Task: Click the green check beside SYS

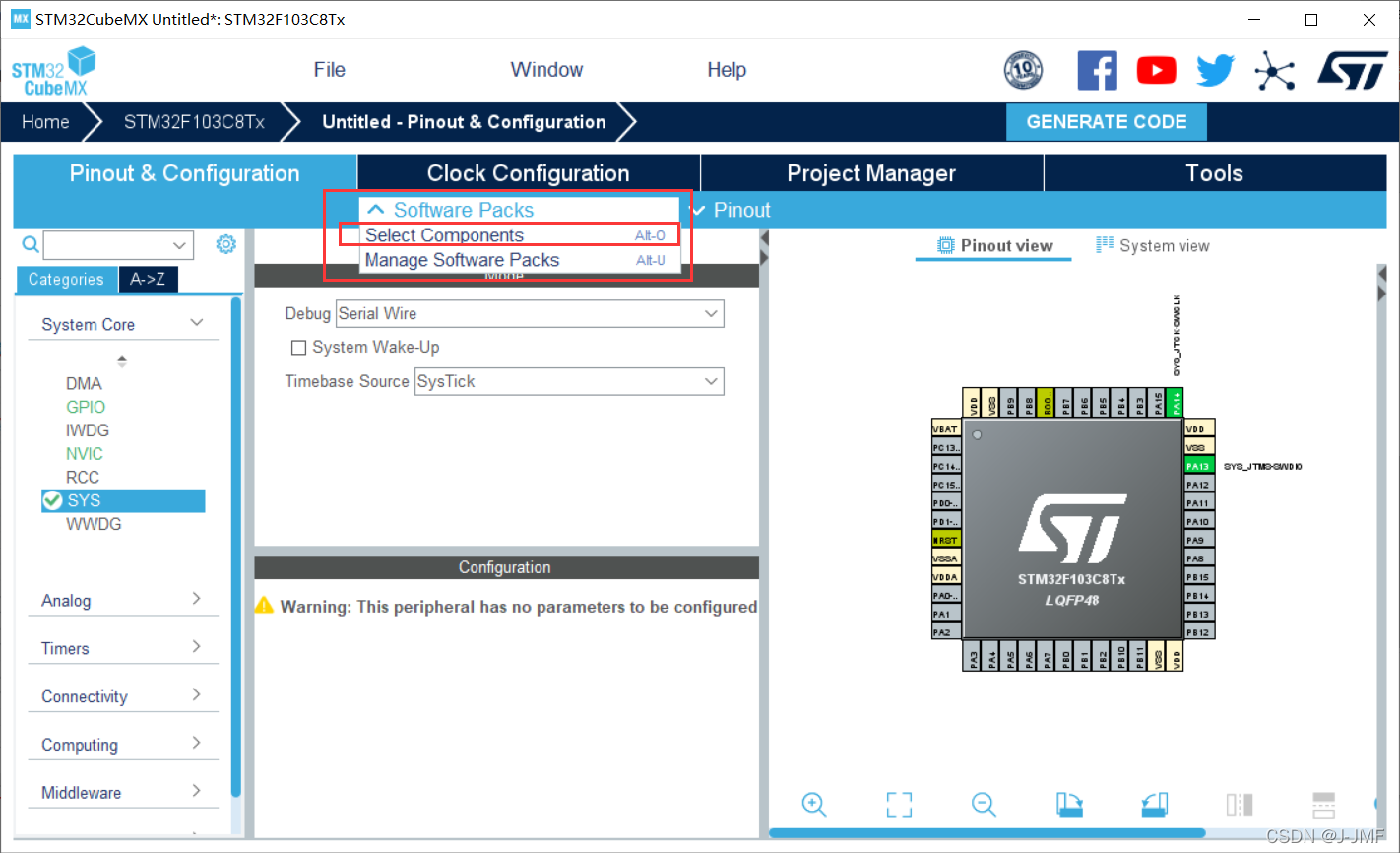Action: click(53, 500)
